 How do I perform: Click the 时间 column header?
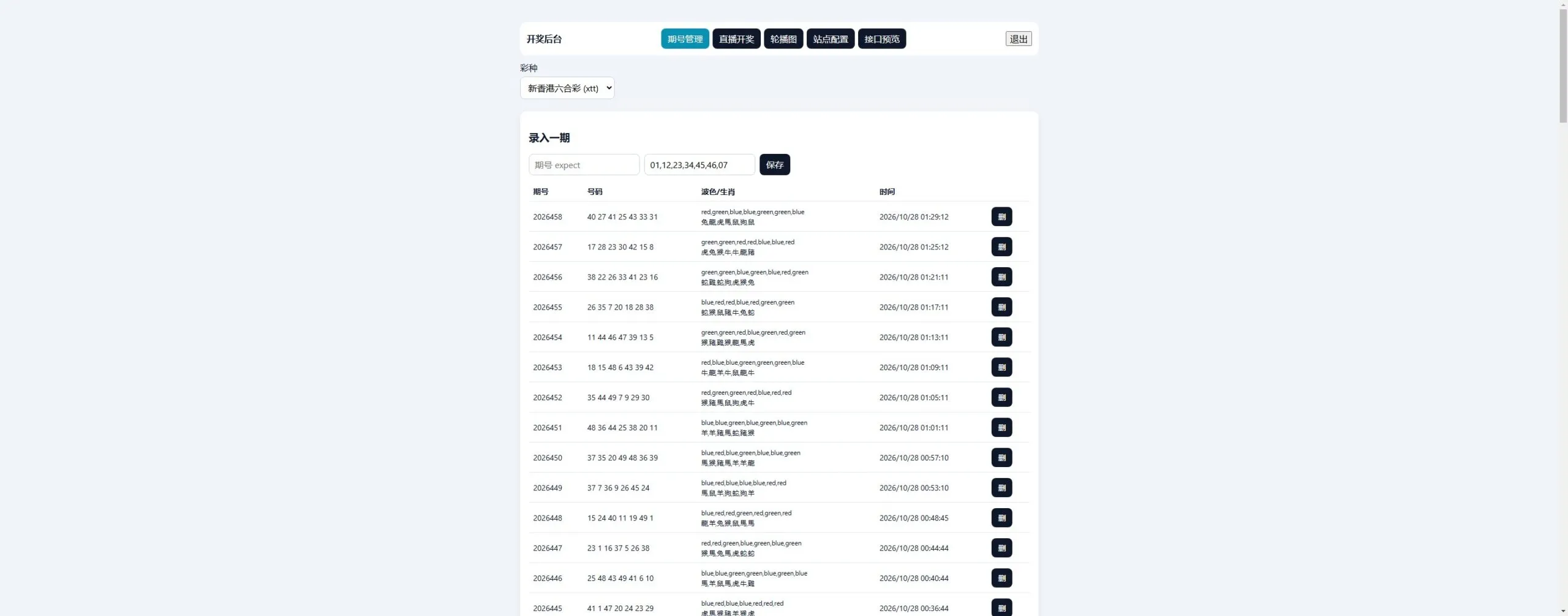coord(886,191)
